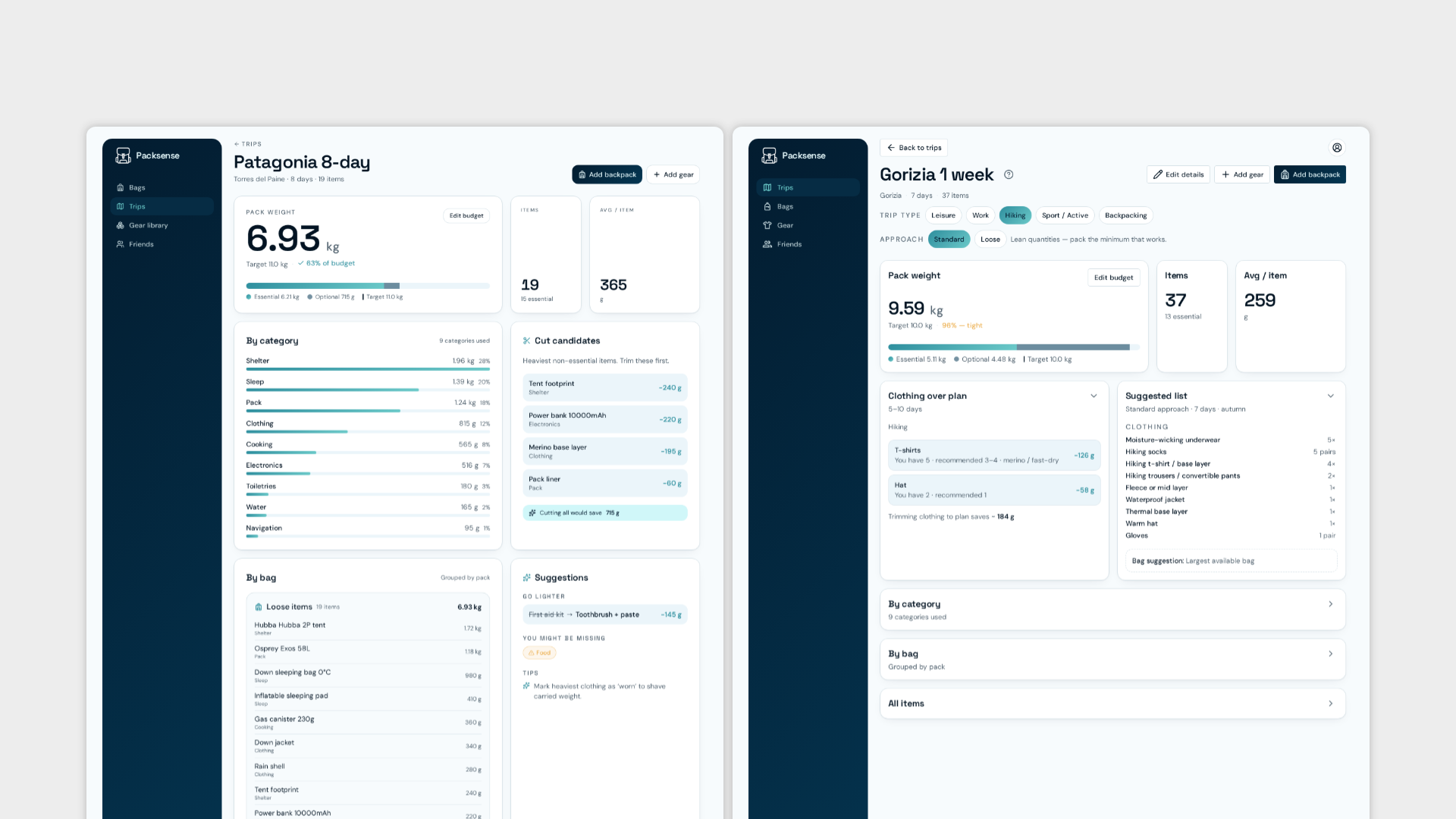This screenshot has height=819, width=1456.
Task: Select Work trip type
Action: [x=981, y=215]
